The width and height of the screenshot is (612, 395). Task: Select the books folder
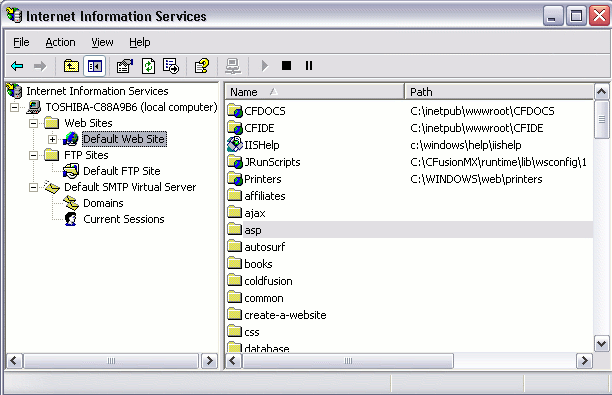(x=258, y=264)
